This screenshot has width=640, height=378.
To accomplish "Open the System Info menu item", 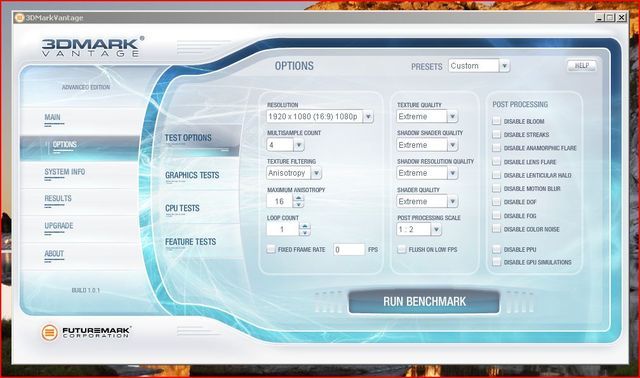I will pos(64,172).
